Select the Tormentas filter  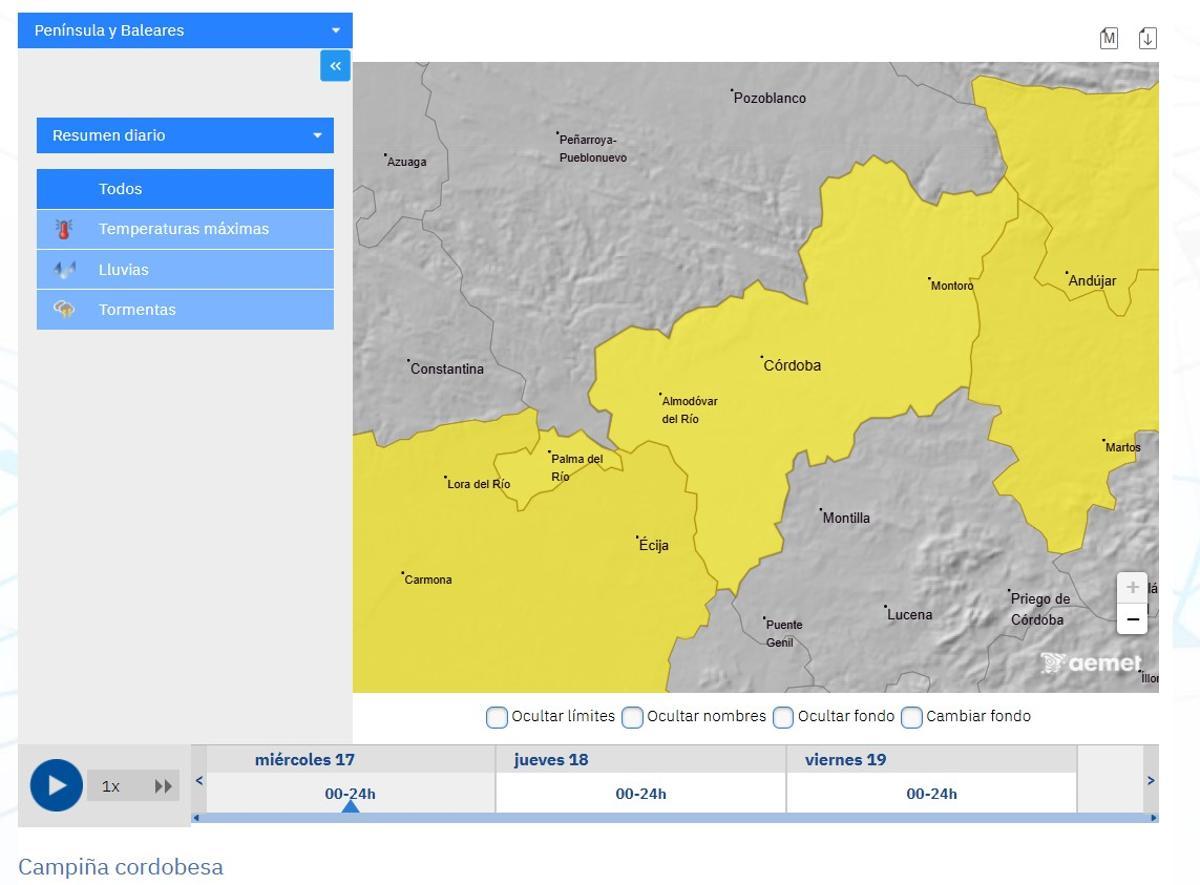point(185,310)
